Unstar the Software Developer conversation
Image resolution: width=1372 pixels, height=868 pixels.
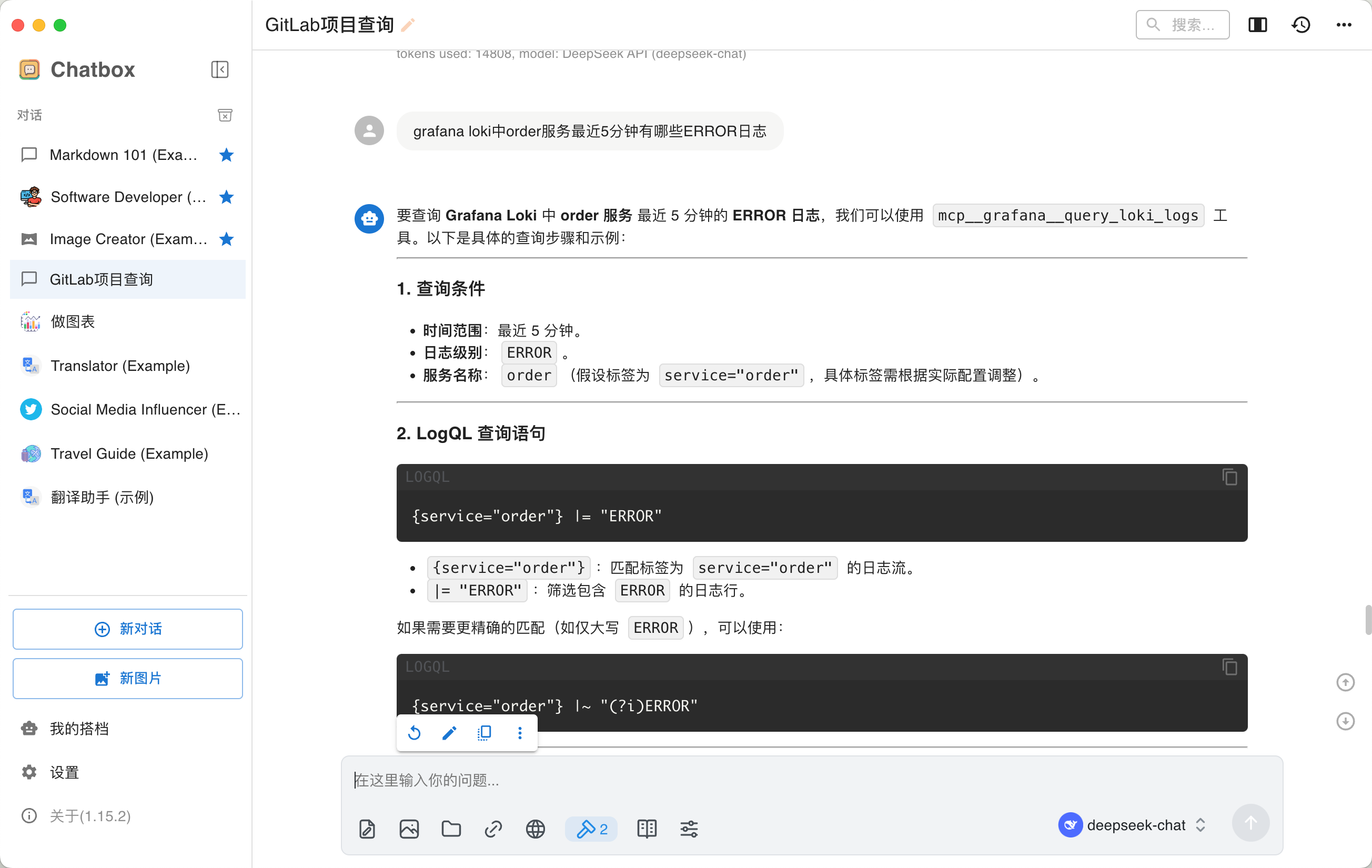click(226, 197)
